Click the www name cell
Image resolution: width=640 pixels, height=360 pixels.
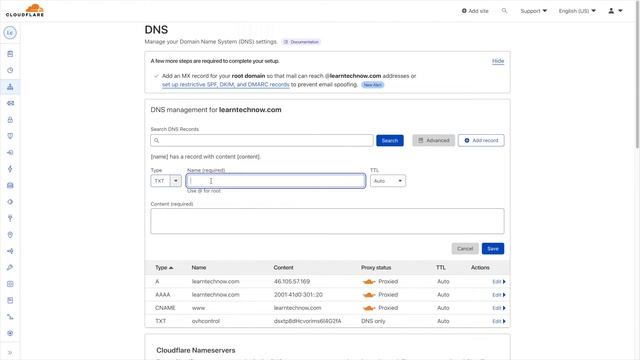pos(198,308)
